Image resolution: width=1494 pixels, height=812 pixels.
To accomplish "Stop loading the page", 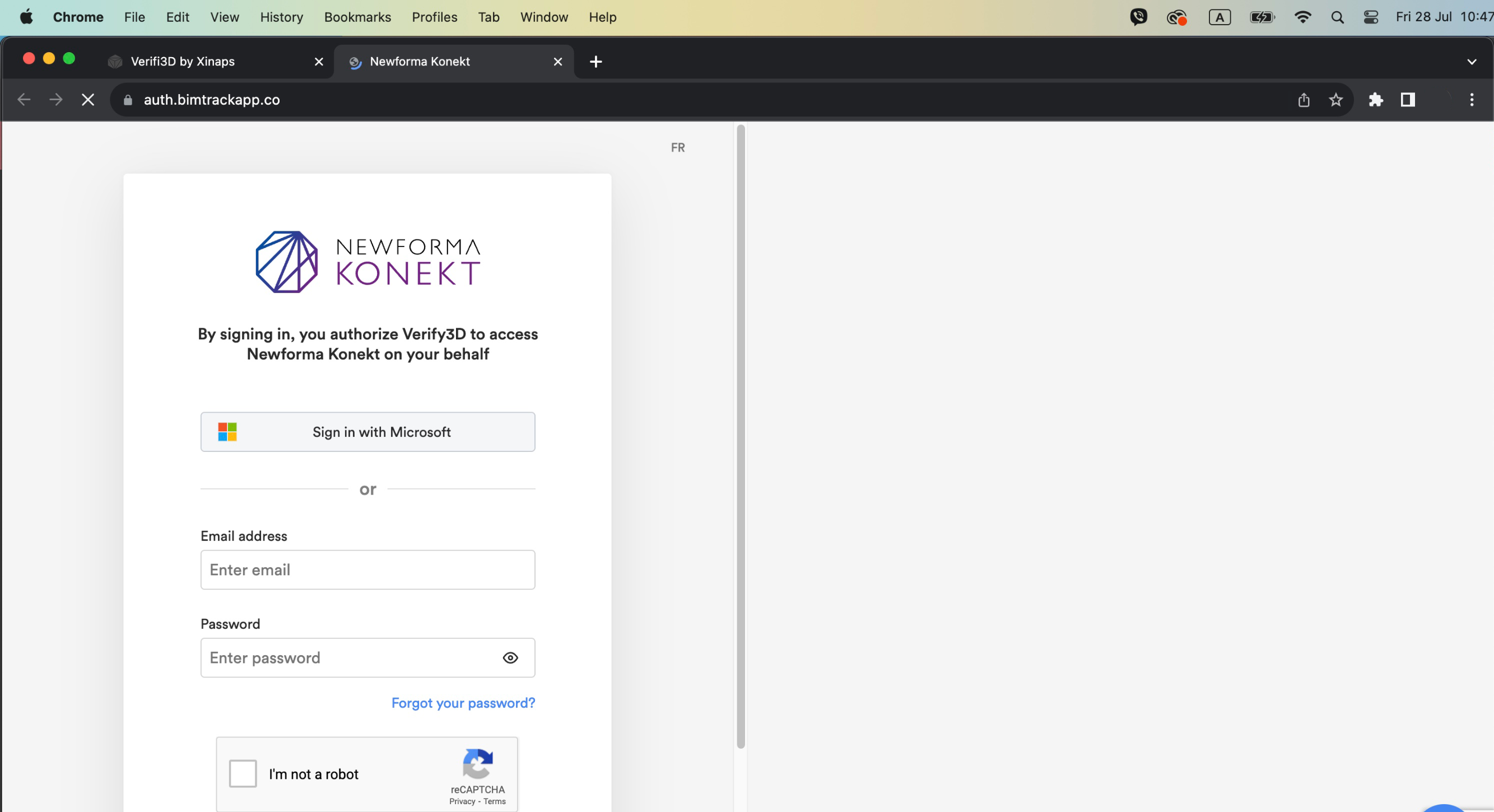I will (x=88, y=100).
